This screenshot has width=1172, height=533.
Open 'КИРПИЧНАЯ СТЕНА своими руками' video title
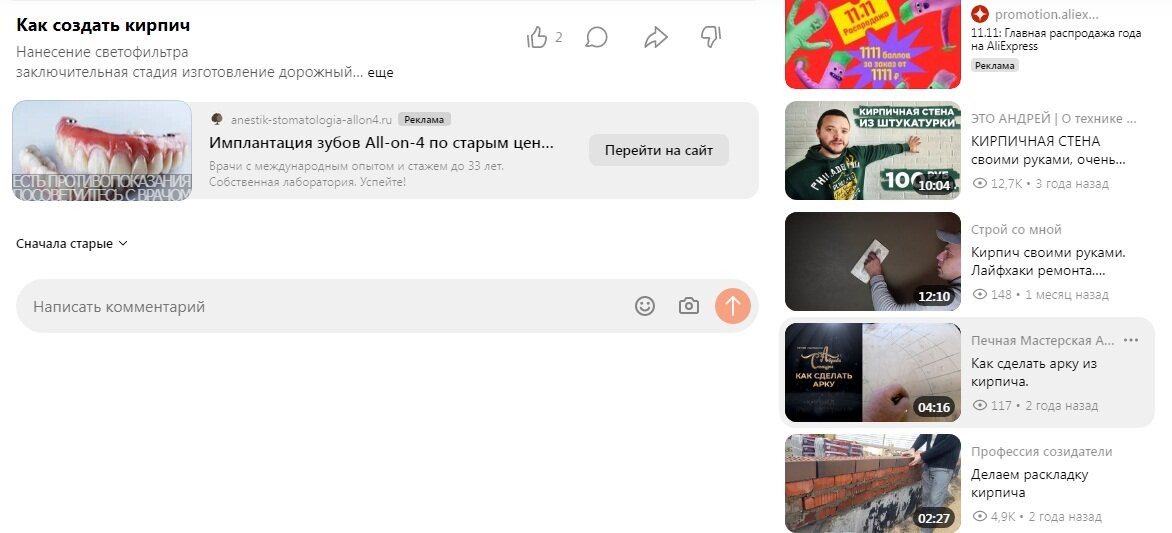point(1048,150)
